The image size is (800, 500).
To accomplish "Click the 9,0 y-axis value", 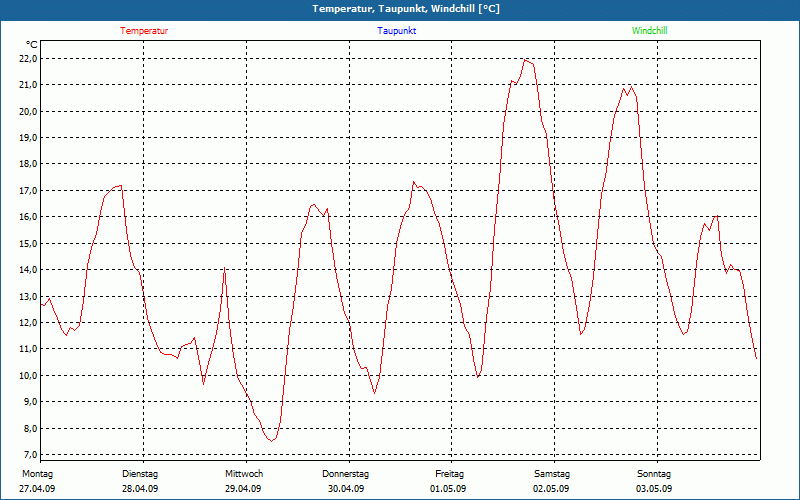I will (30, 402).
